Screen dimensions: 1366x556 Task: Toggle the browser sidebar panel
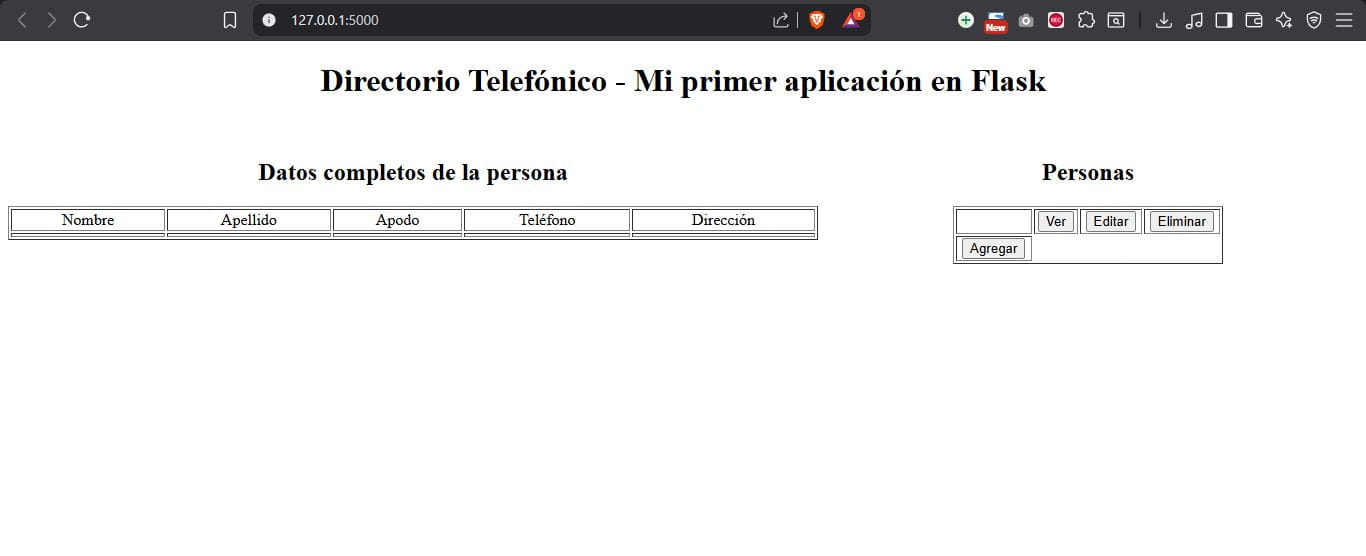click(1224, 20)
